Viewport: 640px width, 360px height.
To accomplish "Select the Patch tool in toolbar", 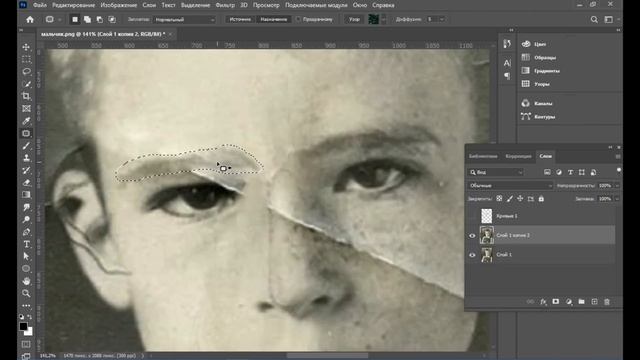I will pyautogui.click(x=26, y=133).
